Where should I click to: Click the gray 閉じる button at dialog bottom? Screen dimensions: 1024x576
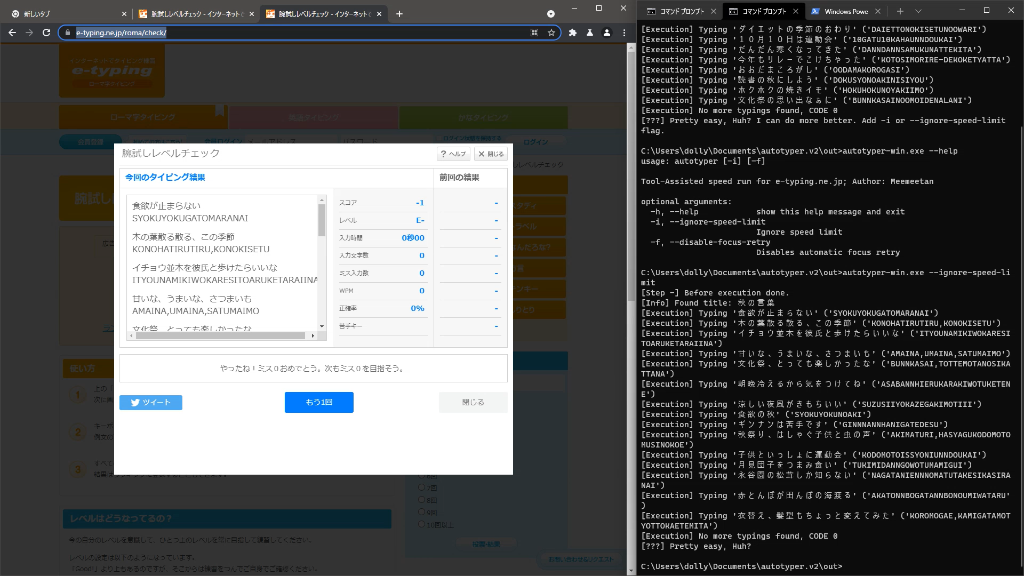[x=472, y=402]
